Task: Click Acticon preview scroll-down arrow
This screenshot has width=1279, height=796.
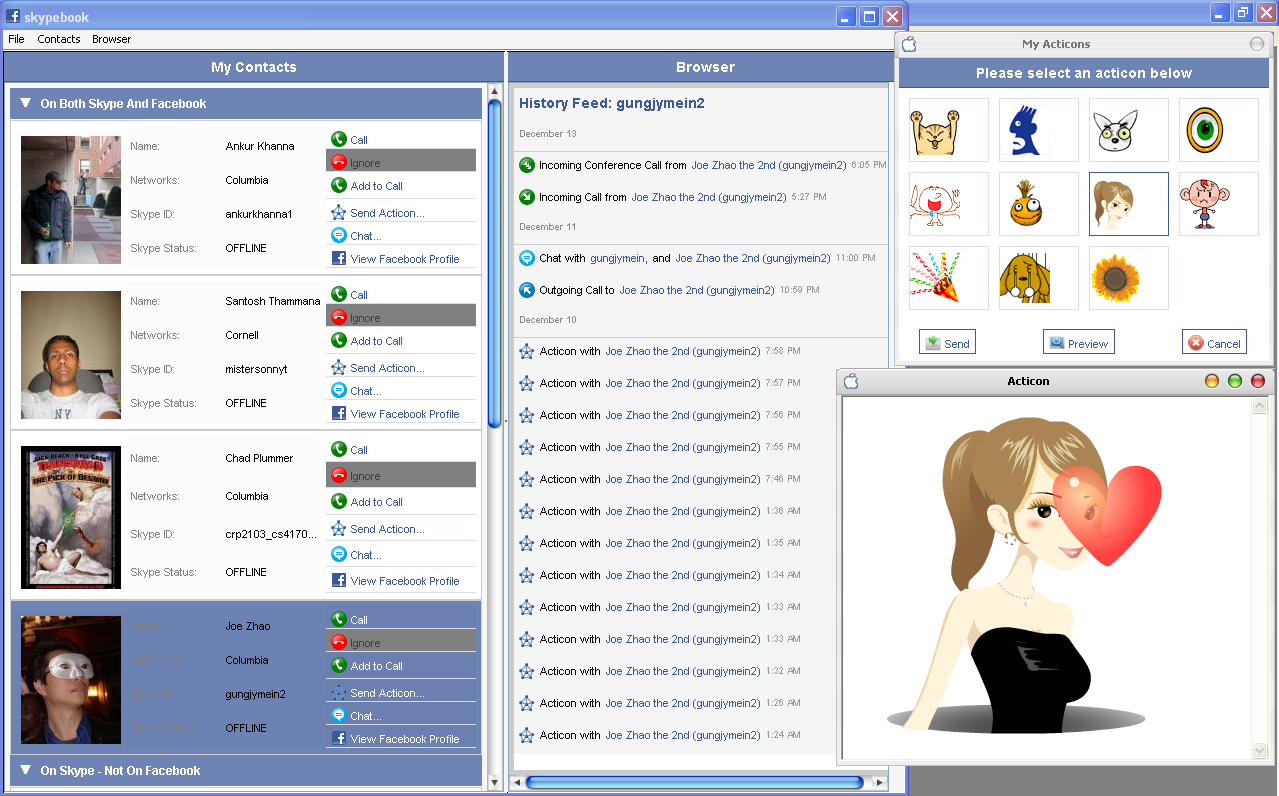Action: click(1260, 750)
